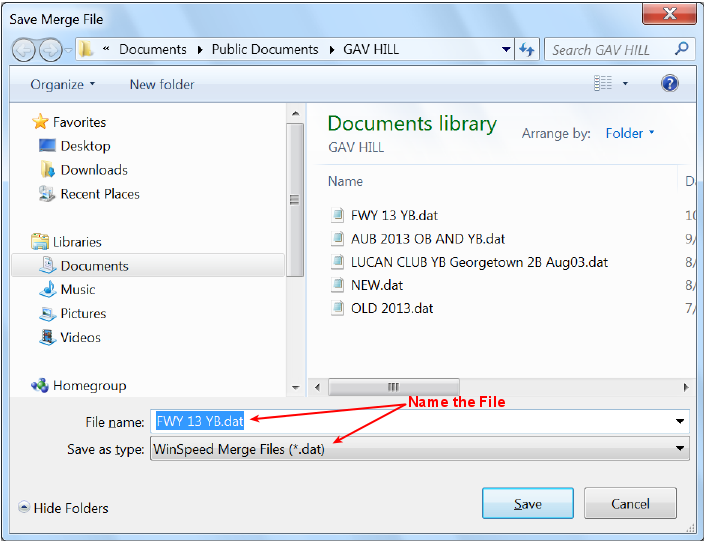Screen dimensions: 706x541
Task: Select file AUB 2013 OB AND YB.dat
Action: (428, 239)
